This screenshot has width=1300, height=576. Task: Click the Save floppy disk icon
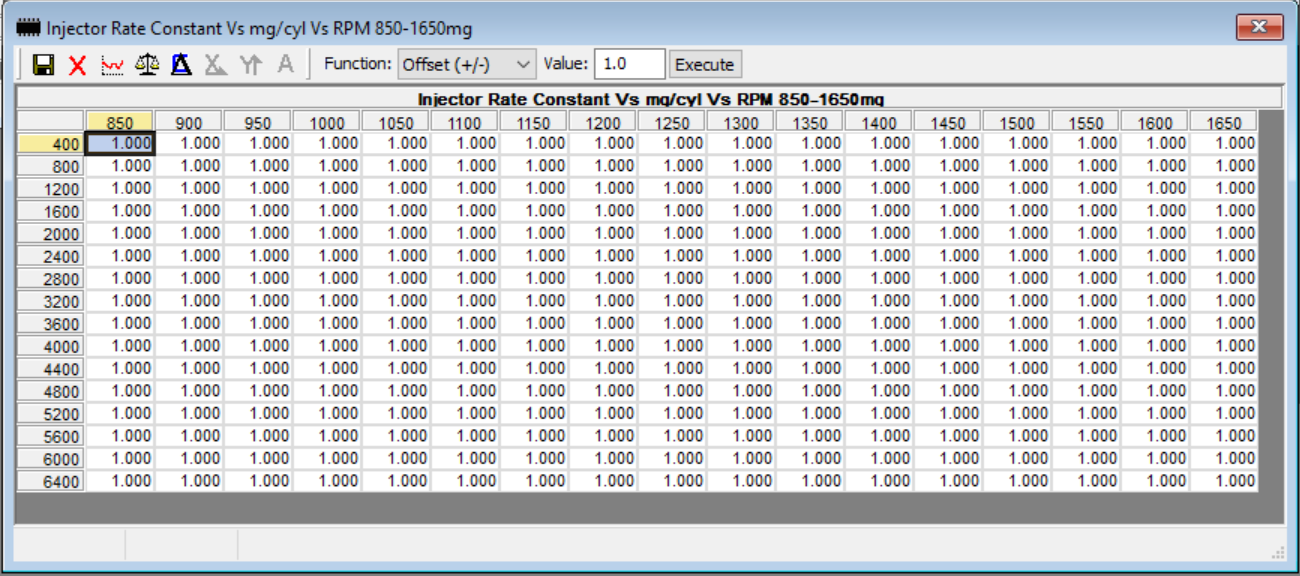coord(43,65)
